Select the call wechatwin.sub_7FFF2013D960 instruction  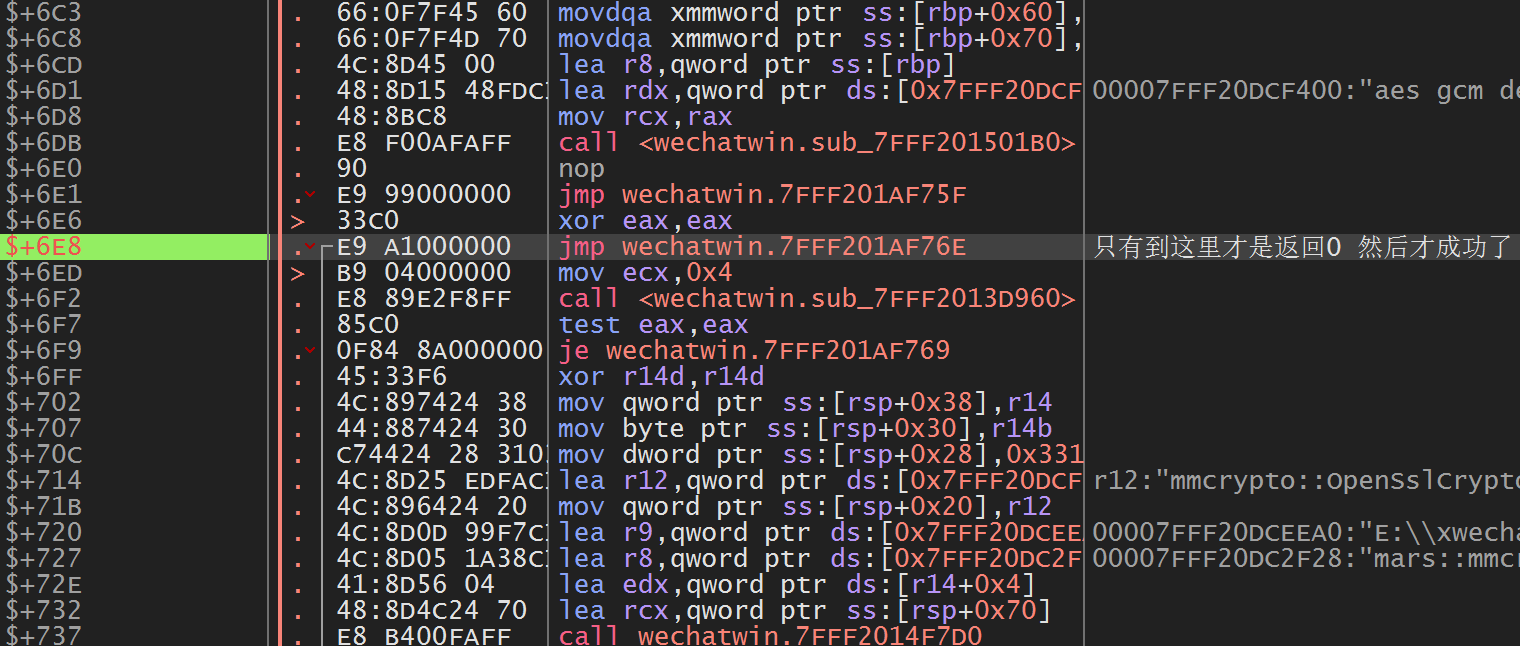coord(816,299)
